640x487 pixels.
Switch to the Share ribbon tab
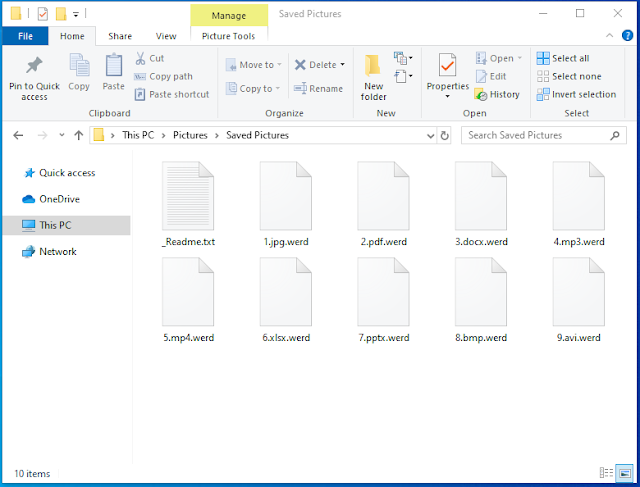click(x=120, y=36)
